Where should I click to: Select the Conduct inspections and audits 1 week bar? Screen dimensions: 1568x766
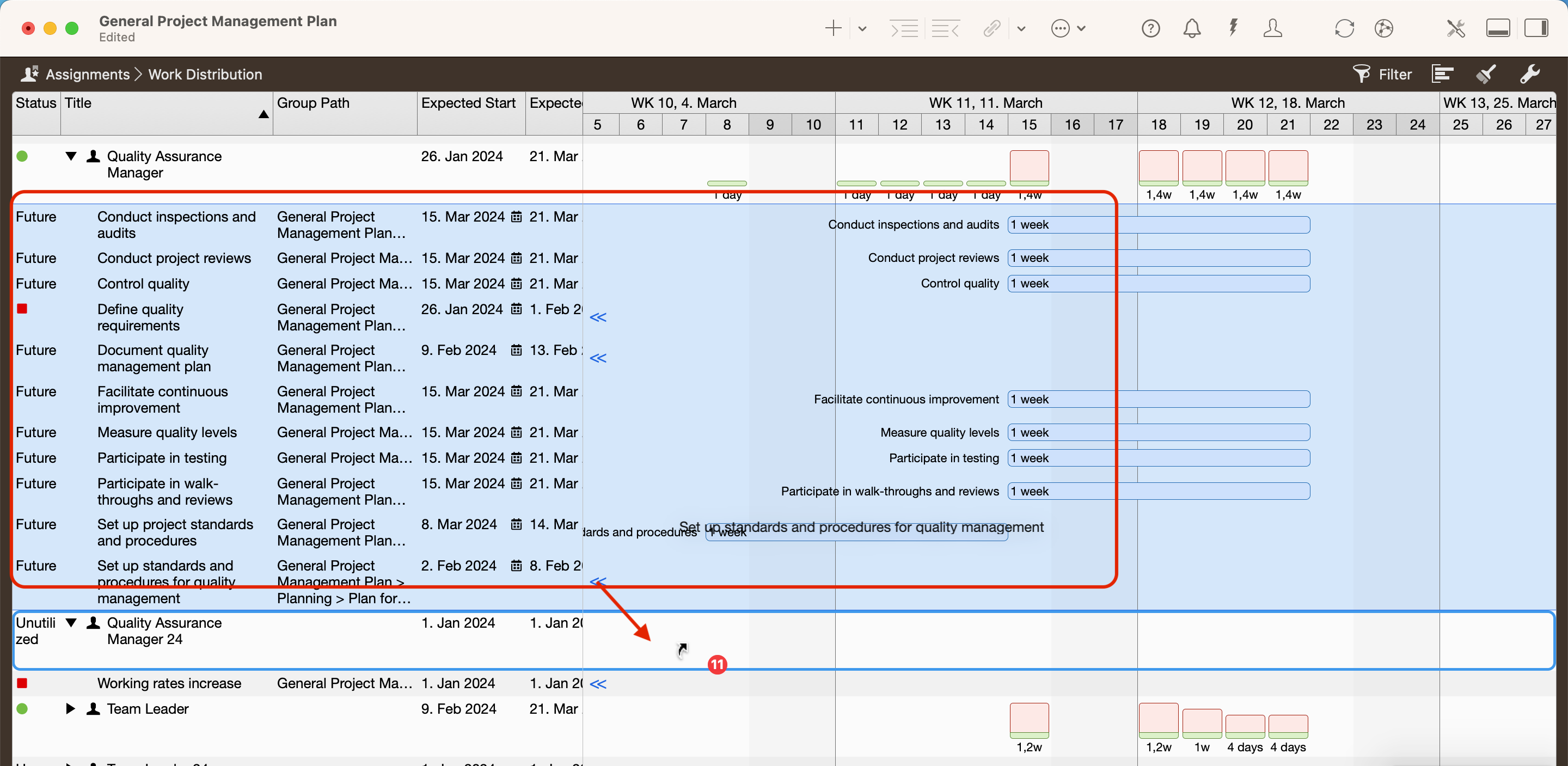1159,225
